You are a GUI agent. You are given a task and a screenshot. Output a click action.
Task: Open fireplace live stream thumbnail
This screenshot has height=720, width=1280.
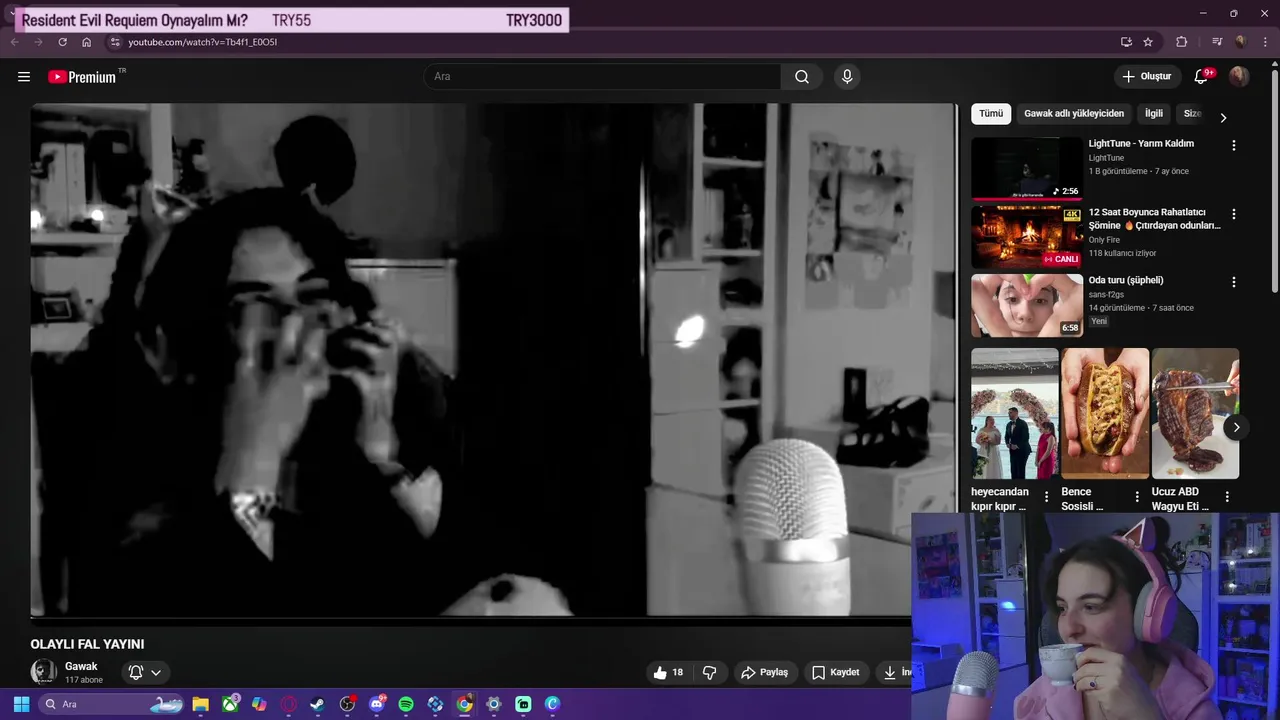click(x=1027, y=237)
